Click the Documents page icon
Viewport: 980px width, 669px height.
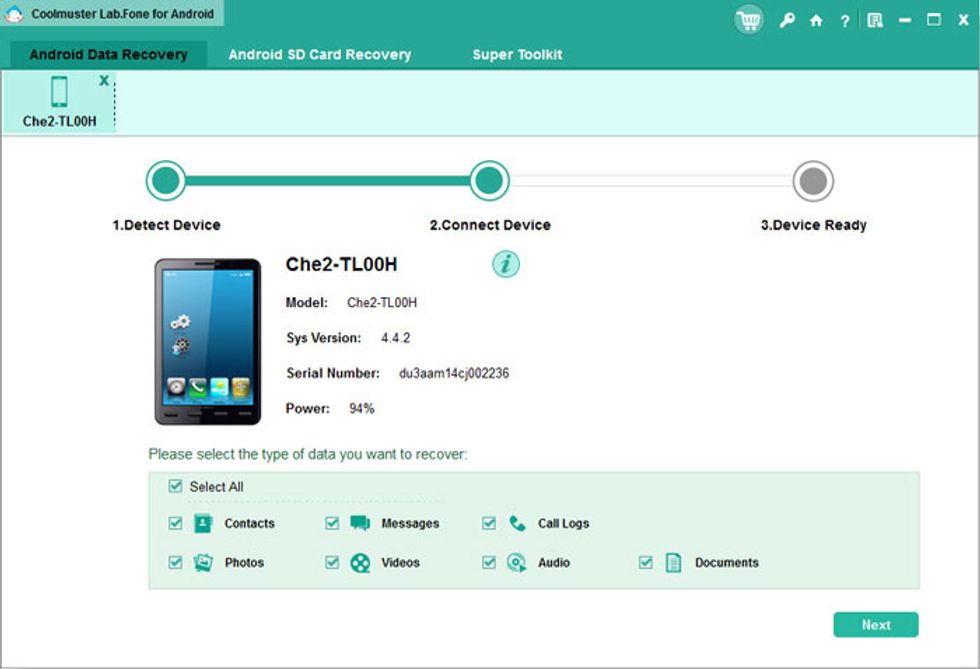(674, 563)
